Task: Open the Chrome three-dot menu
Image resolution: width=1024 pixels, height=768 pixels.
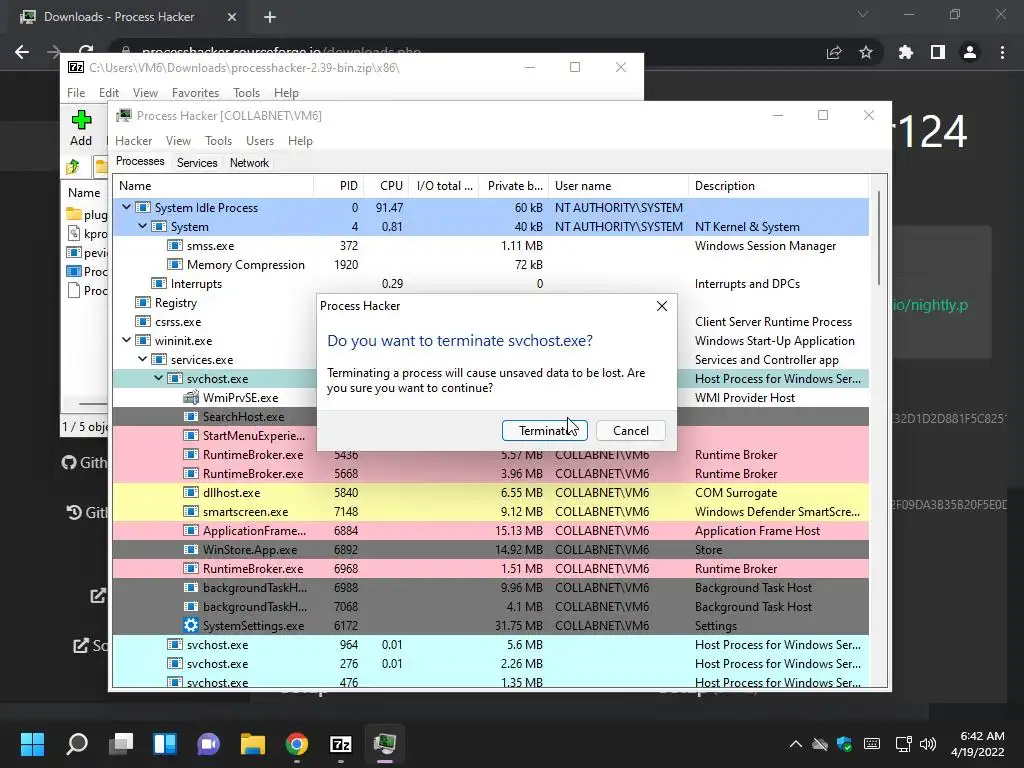Action: click(x=1002, y=52)
